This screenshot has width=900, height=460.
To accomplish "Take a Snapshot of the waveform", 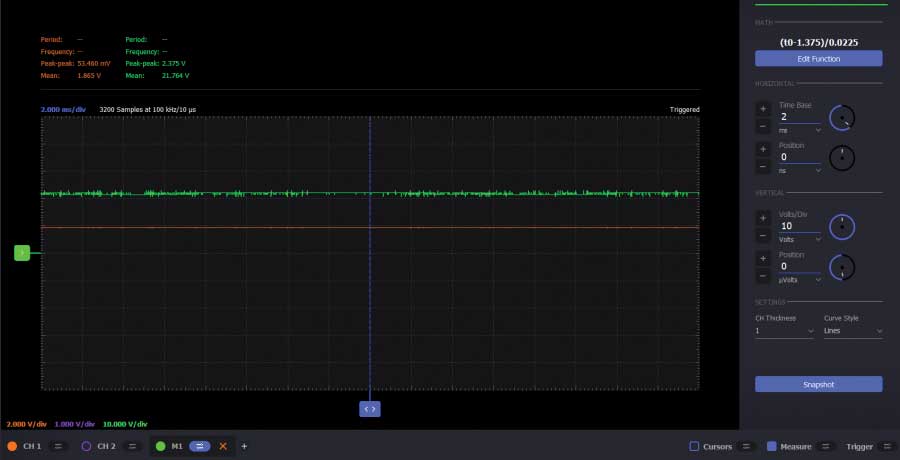I will pos(818,384).
